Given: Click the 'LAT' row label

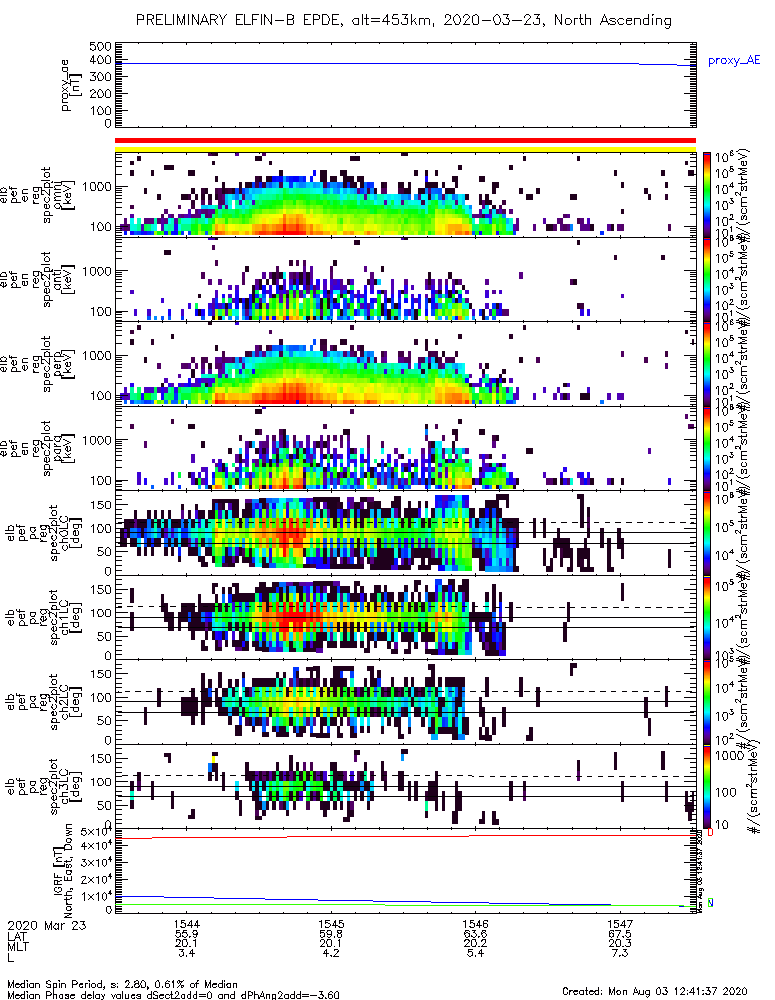Looking at the screenshot, I should point(17,935).
